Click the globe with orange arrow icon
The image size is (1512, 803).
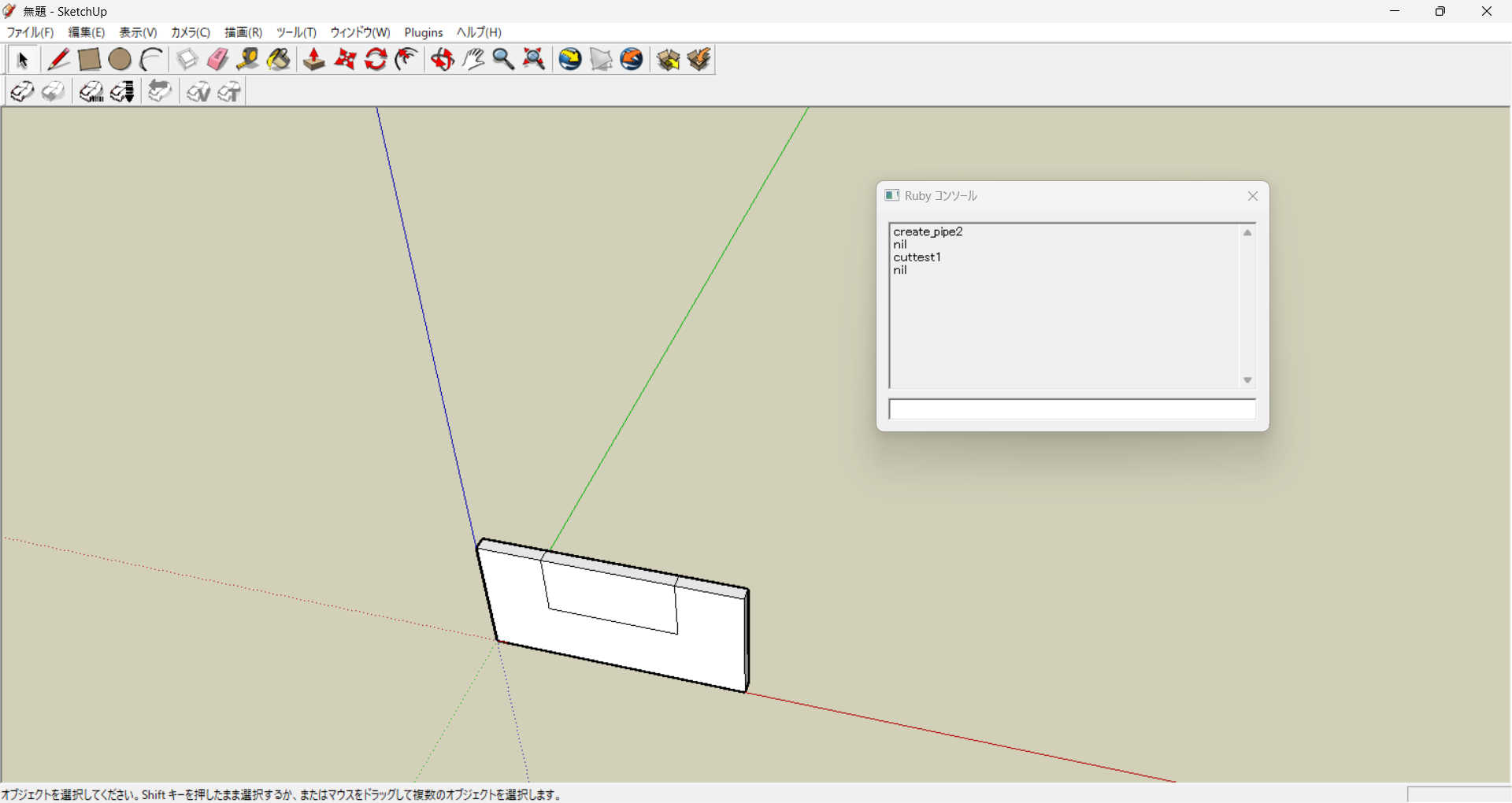click(632, 60)
